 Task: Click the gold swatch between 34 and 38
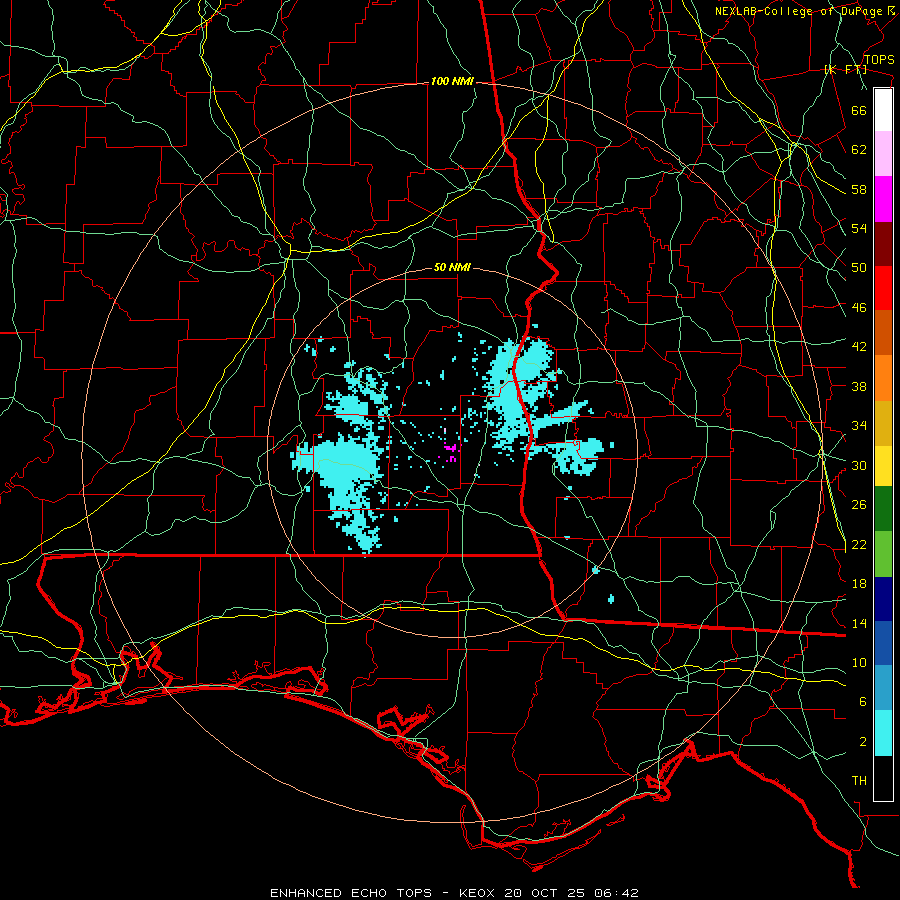883,423
